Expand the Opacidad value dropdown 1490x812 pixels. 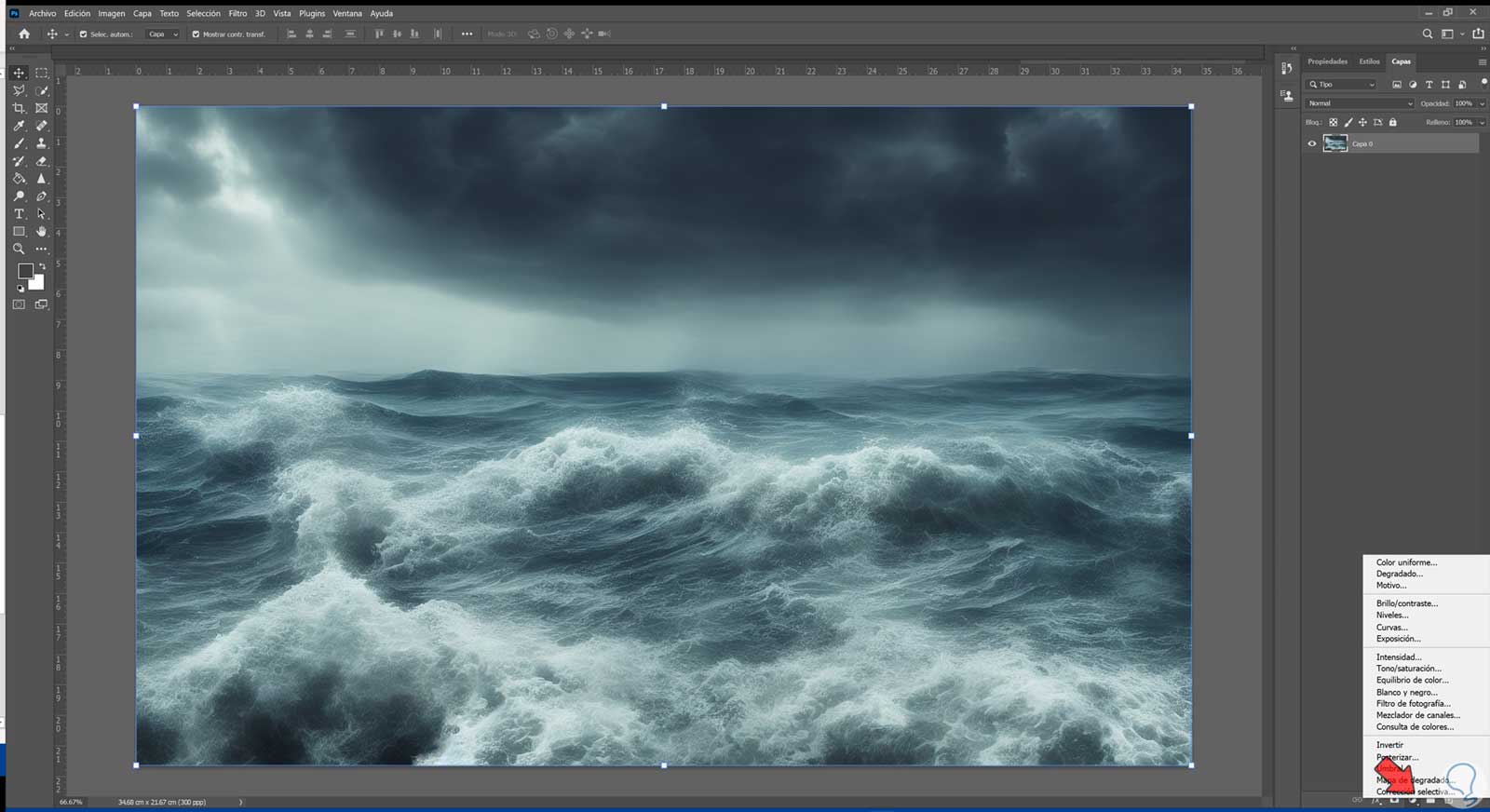tap(1482, 103)
